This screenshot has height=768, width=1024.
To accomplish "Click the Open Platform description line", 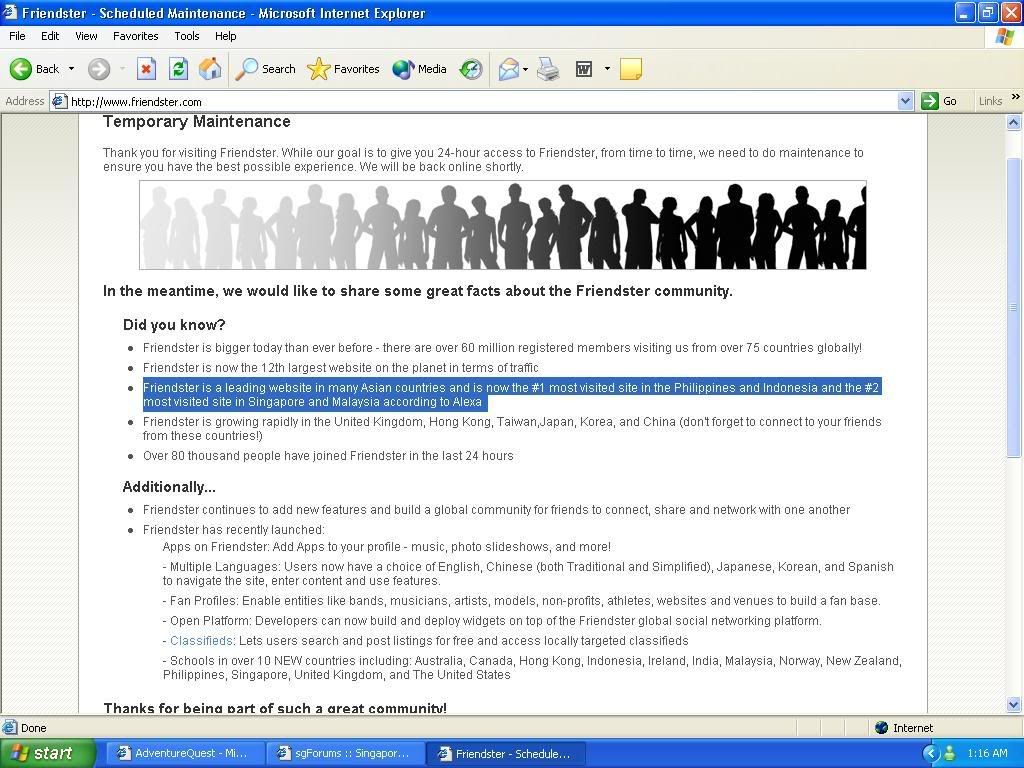I will pyautogui.click(x=492, y=620).
